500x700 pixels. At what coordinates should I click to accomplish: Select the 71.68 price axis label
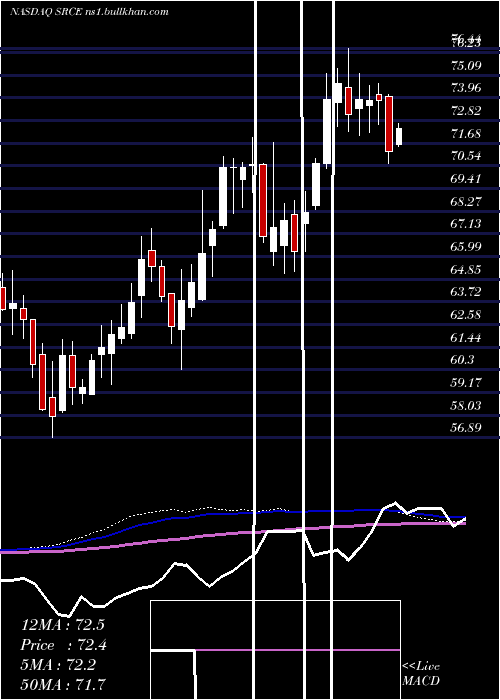(467, 133)
